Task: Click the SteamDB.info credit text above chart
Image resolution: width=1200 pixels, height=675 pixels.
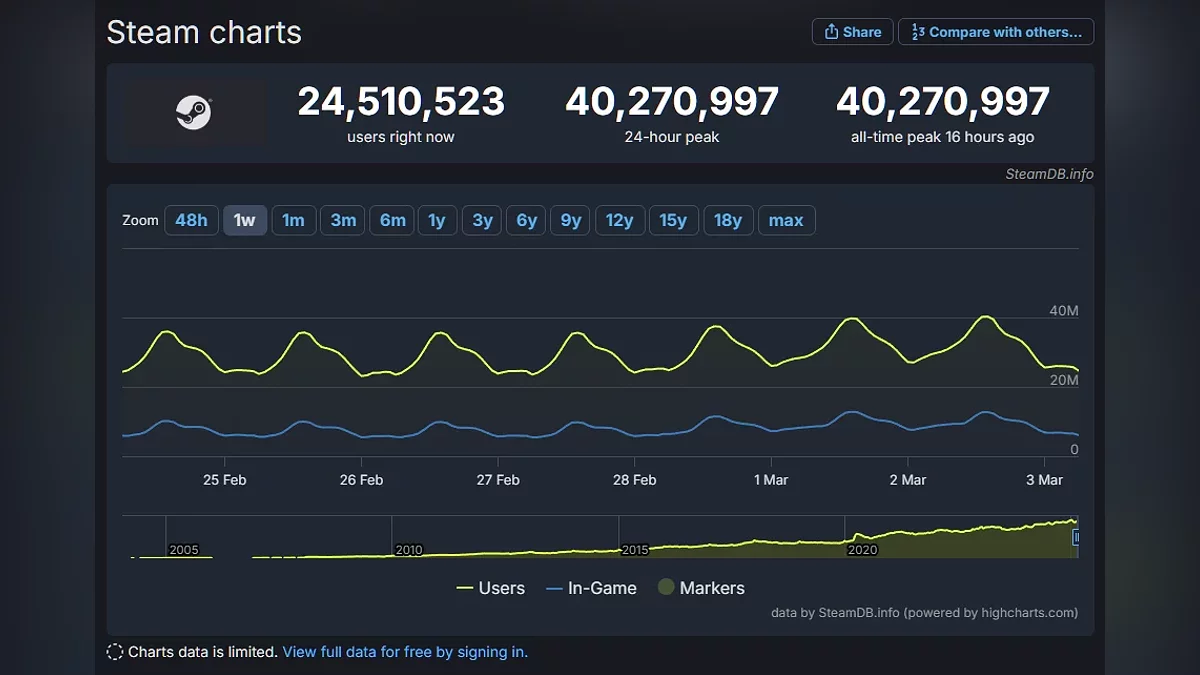Action: 1049,174
